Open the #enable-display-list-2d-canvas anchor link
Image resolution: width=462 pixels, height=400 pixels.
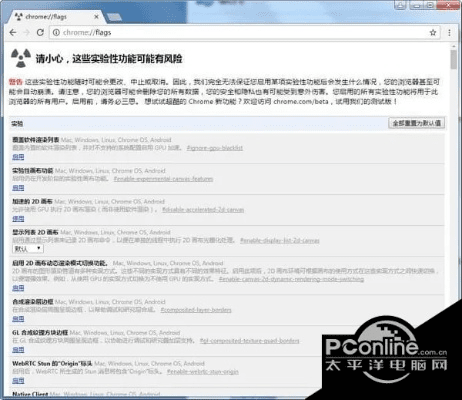coord(280,240)
